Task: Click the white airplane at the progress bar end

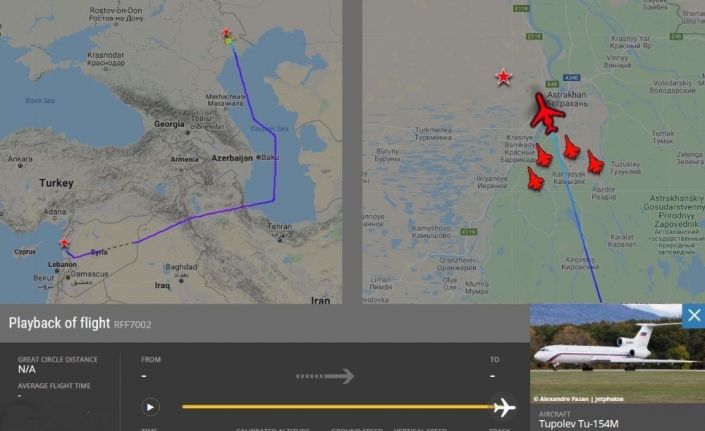Action: [x=504, y=407]
